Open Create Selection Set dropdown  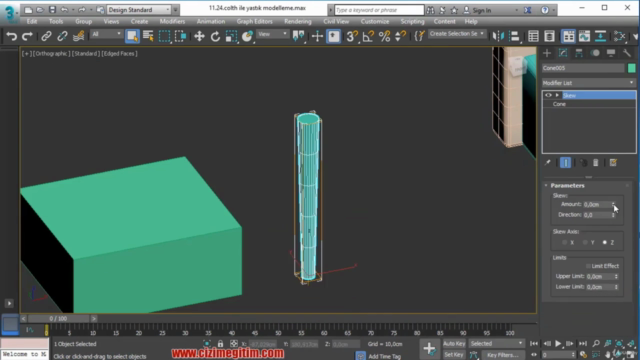point(457,34)
